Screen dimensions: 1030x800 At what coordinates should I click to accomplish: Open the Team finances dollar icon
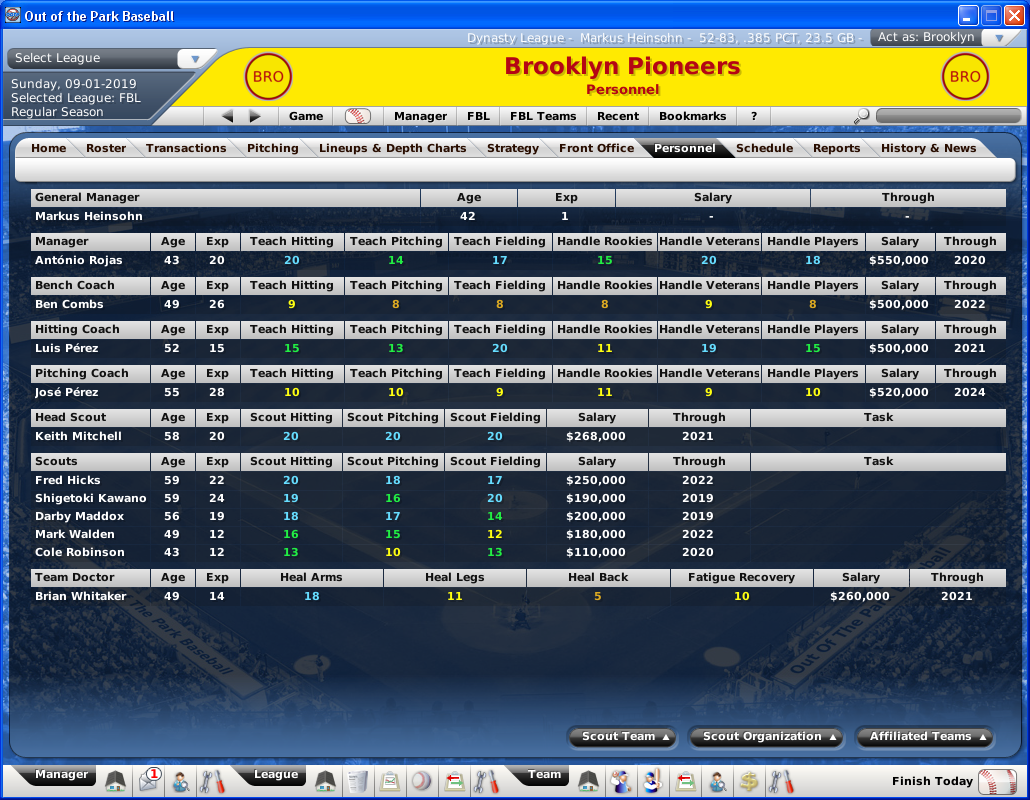[748, 781]
